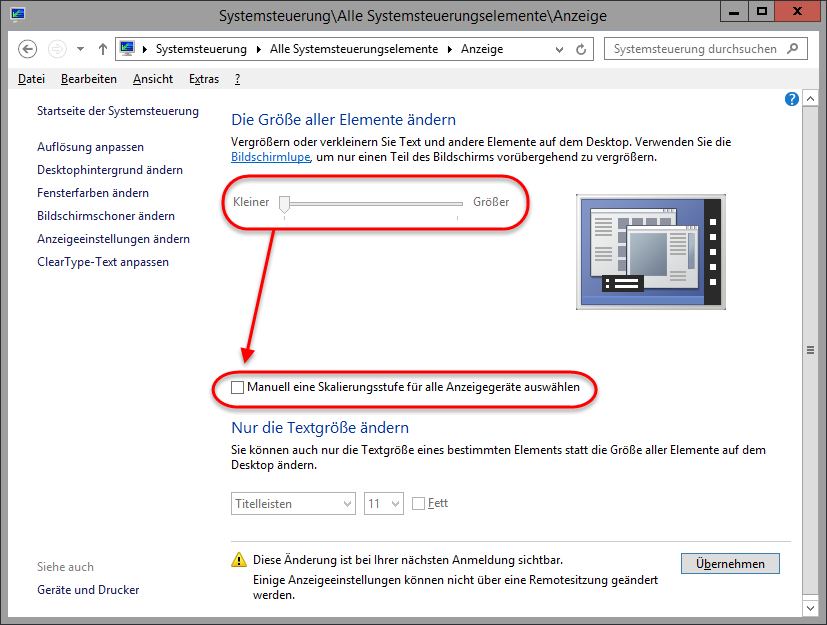This screenshot has width=827, height=625.
Task: Click the monitor icon in address bar
Action: pos(127,49)
